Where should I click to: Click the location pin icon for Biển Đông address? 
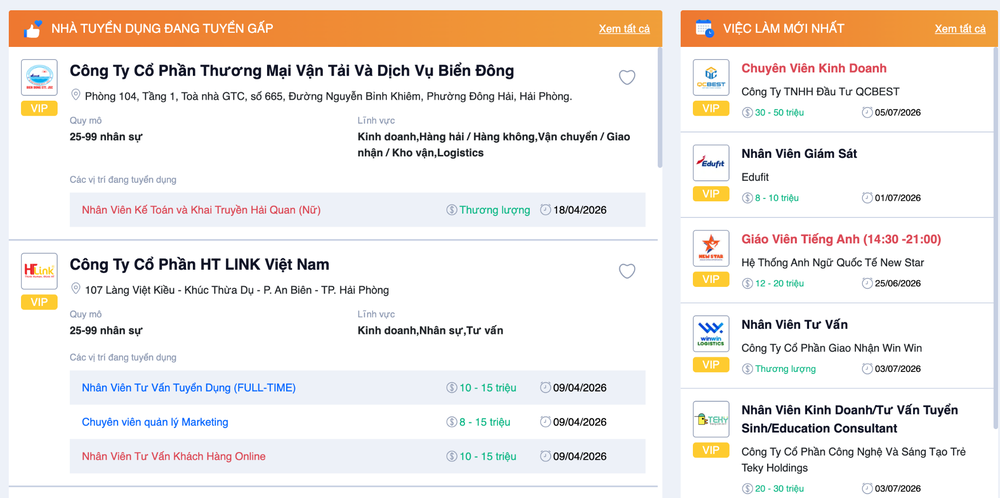click(x=75, y=96)
